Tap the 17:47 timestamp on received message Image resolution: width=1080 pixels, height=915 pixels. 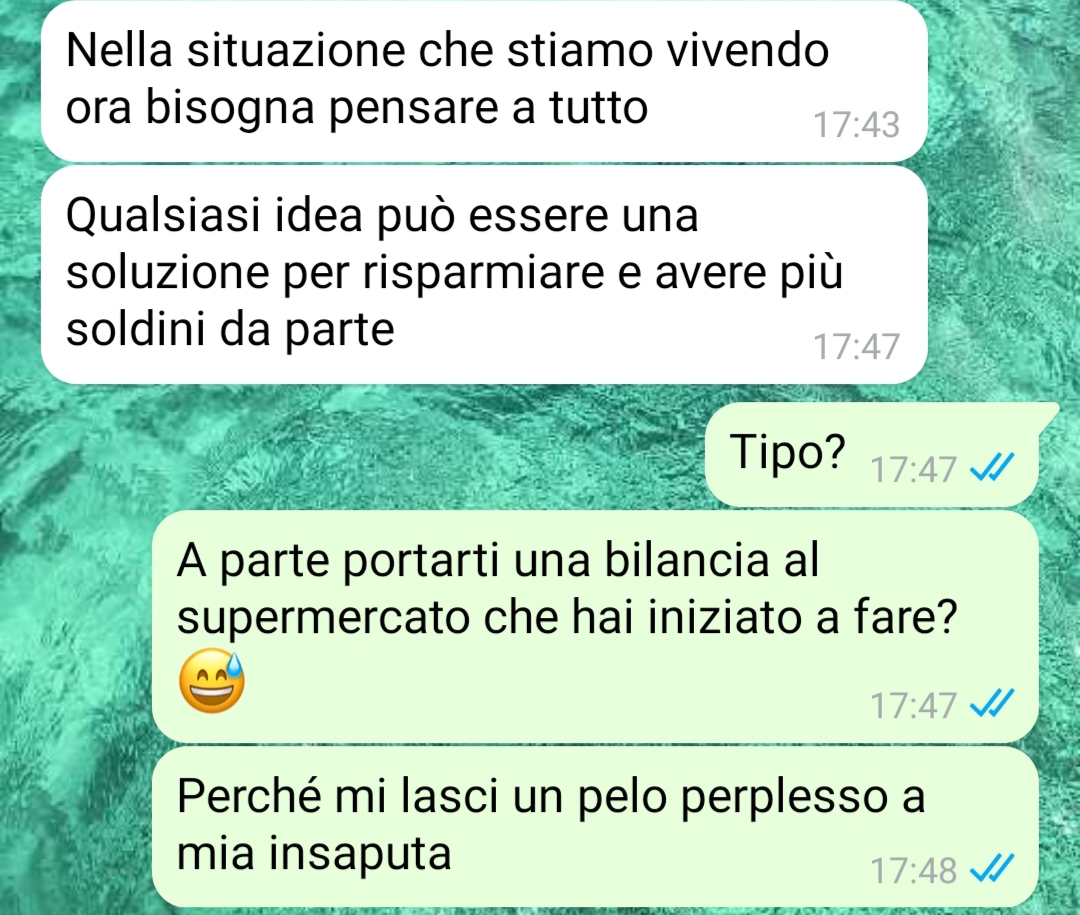(856, 347)
